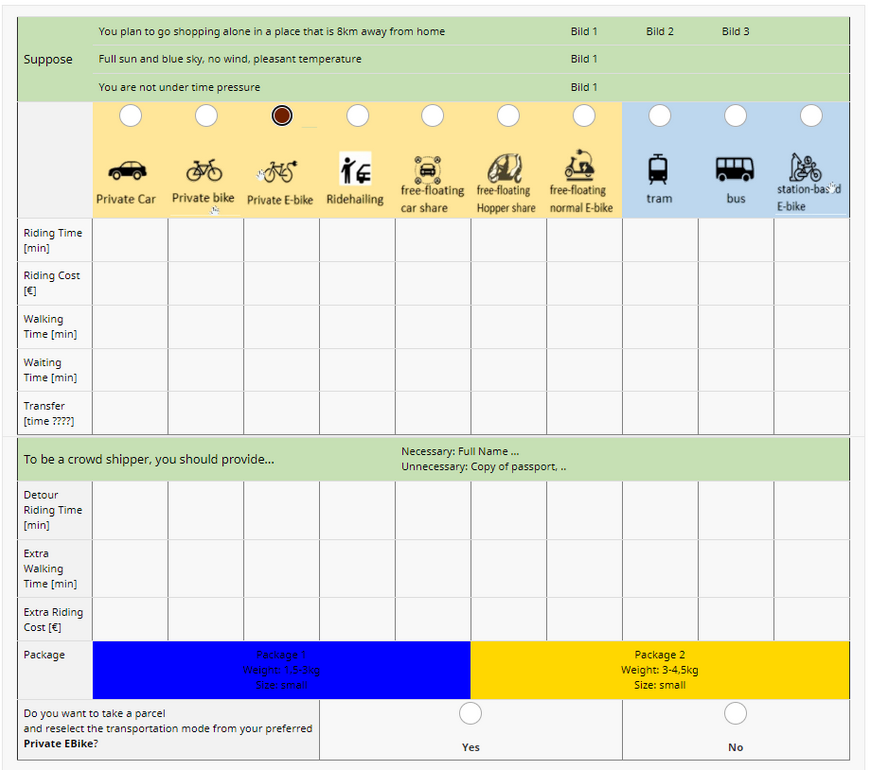Pick the bus radio button
Image resolution: width=873 pixels, height=778 pixels.
click(x=735, y=116)
